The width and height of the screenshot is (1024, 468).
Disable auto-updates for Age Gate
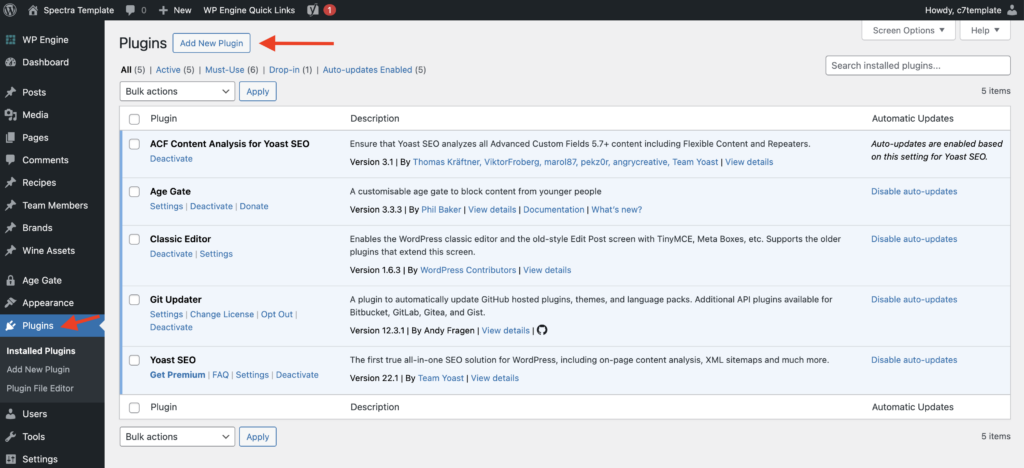914,192
